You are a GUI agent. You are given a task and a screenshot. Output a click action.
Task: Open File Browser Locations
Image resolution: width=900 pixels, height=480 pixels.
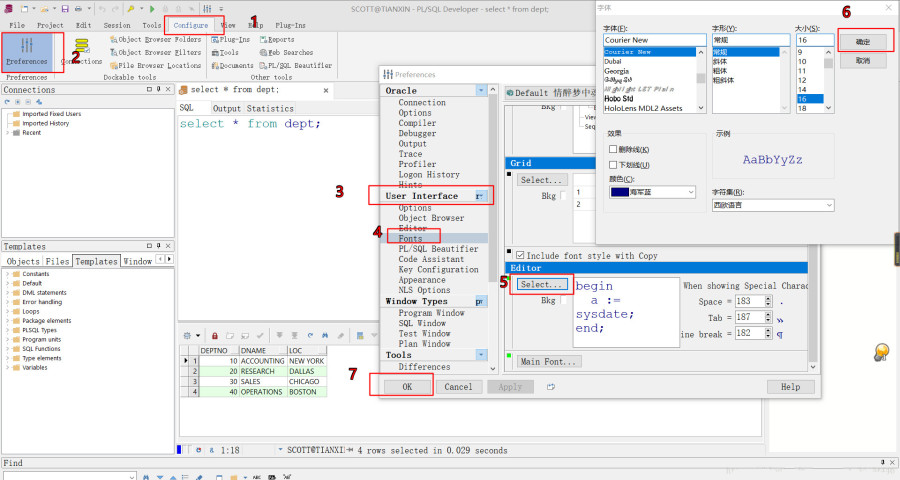[156, 65]
